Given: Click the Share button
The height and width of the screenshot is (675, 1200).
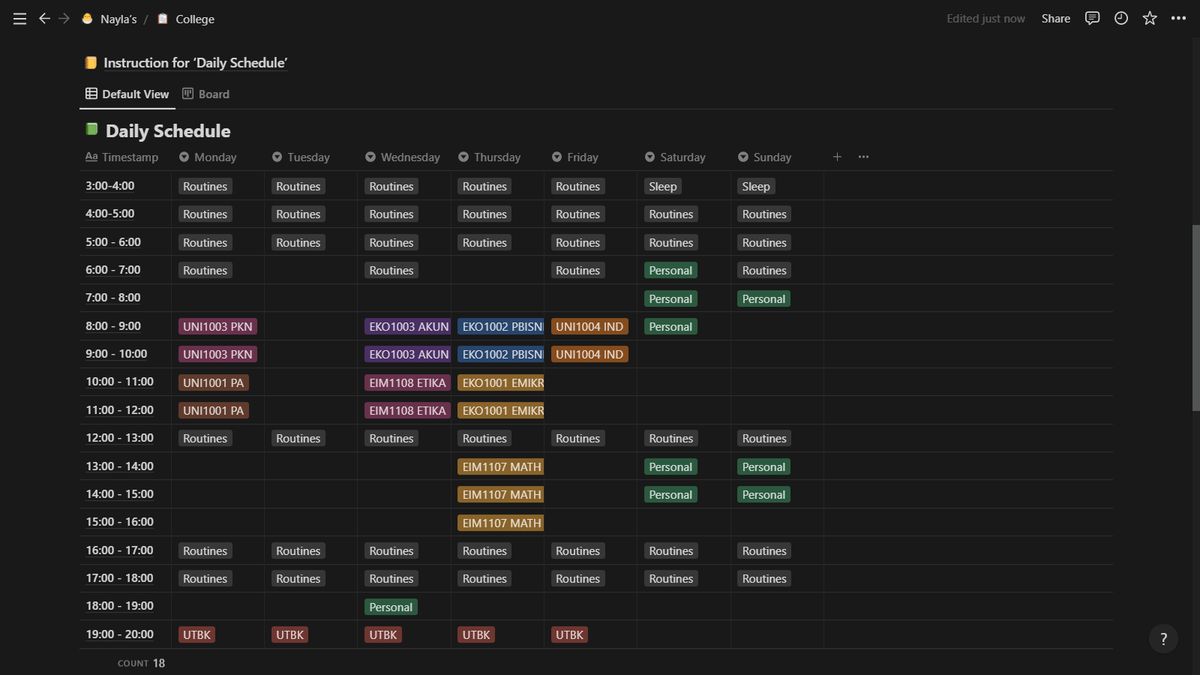Looking at the screenshot, I should (x=1056, y=19).
